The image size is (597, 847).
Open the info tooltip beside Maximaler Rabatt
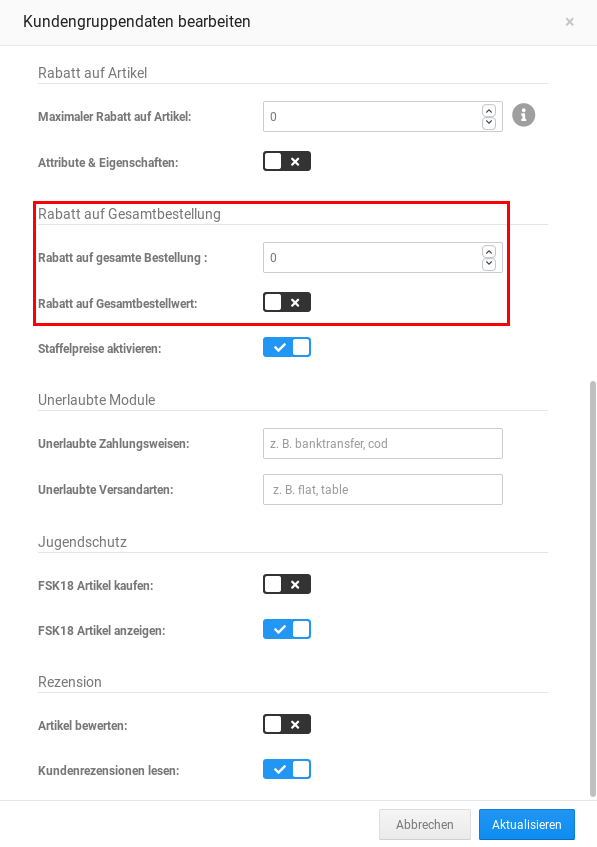[525, 114]
